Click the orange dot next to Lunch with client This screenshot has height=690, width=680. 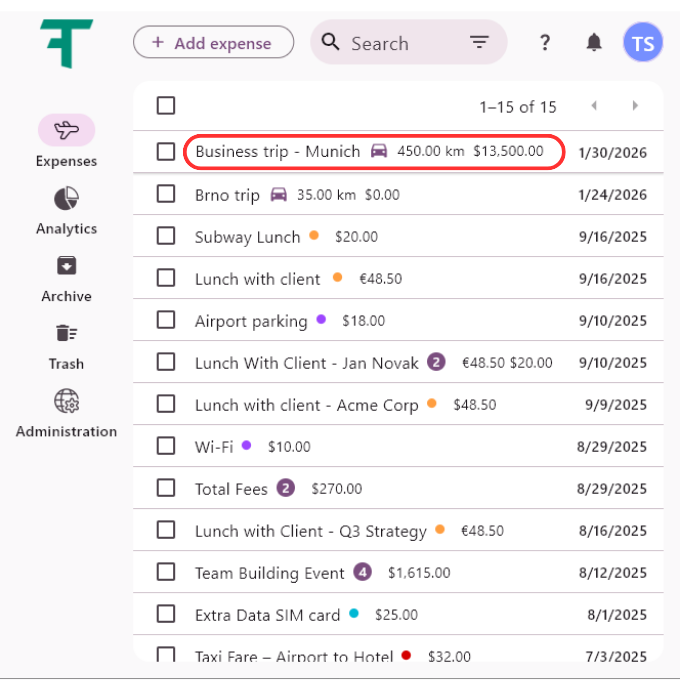pyautogui.click(x=337, y=278)
